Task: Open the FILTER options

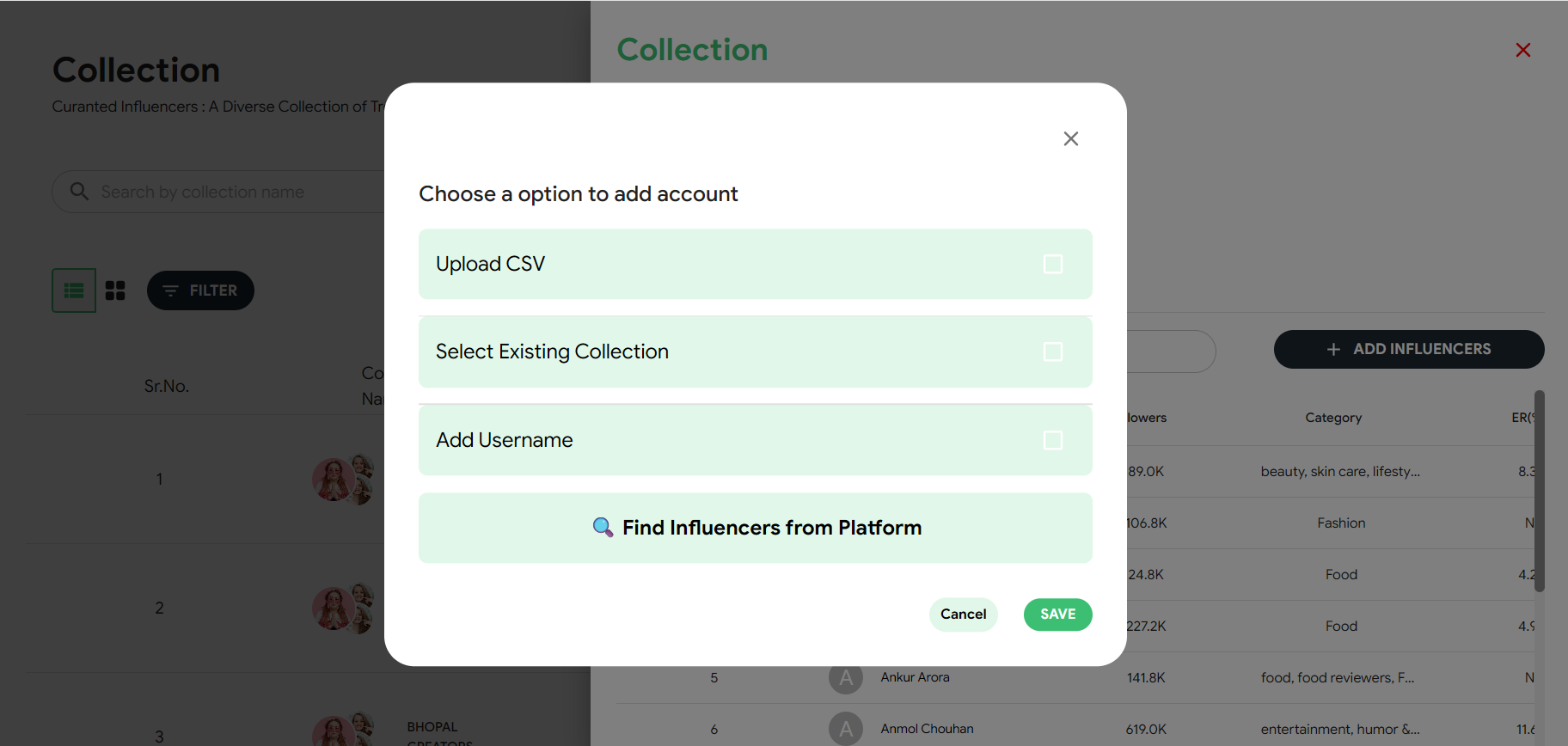Action: [x=200, y=290]
